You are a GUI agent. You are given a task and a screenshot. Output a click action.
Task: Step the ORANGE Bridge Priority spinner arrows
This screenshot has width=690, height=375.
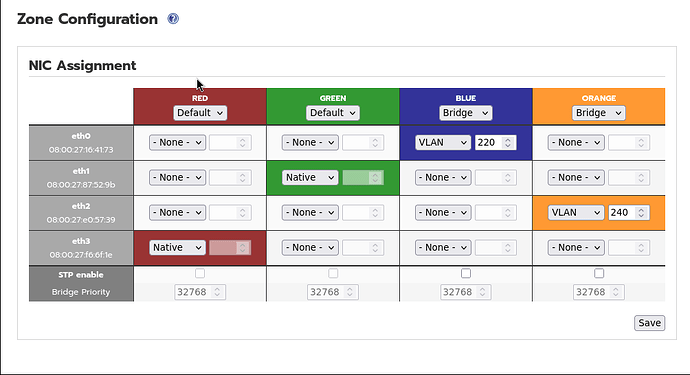pos(616,292)
